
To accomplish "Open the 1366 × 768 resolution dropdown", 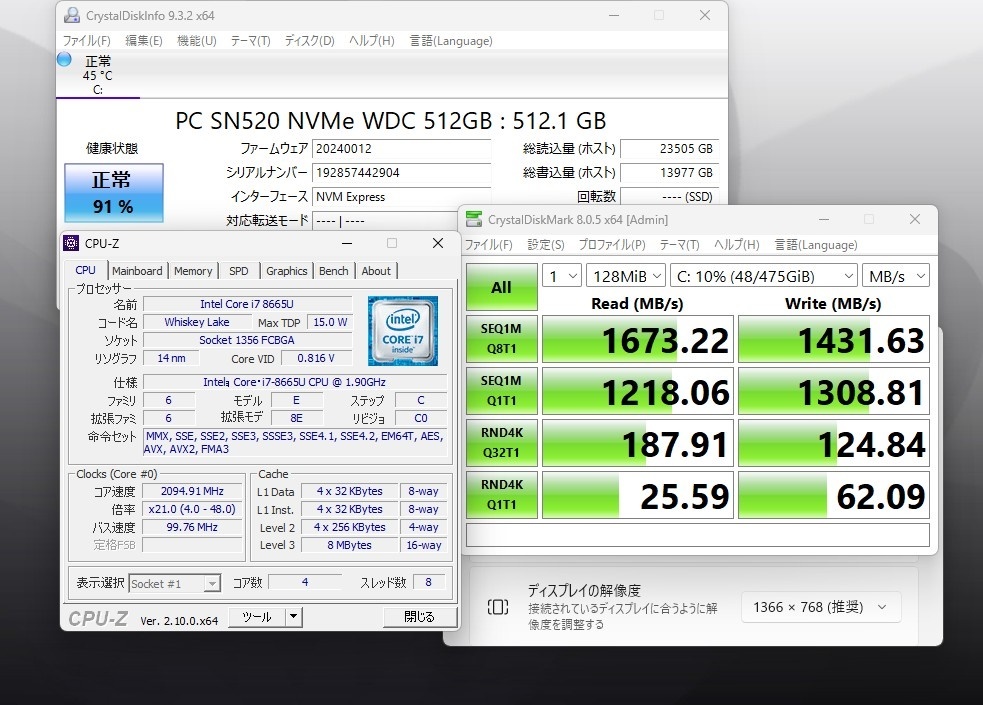I will pyautogui.click(x=821, y=607).
